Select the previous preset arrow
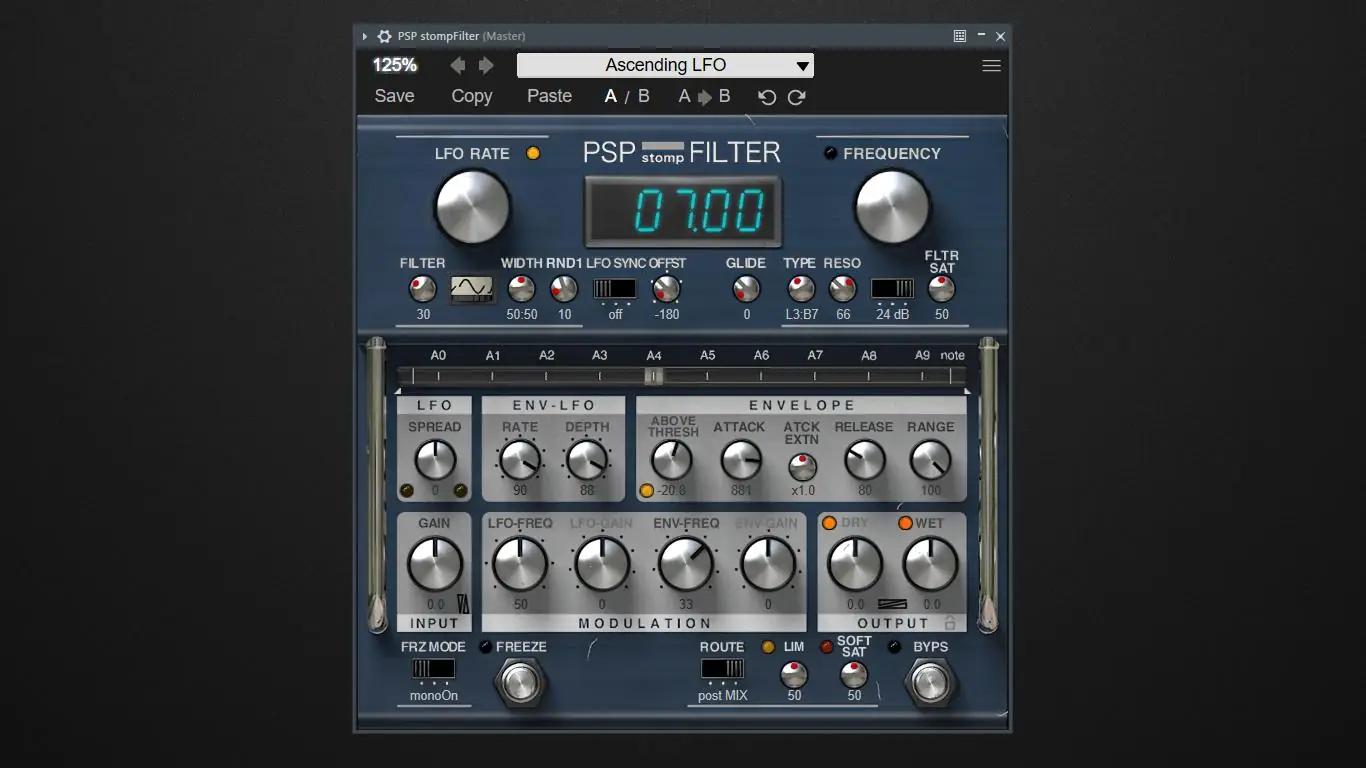Viewport: 1366px width, 768px height. (456, 65)
